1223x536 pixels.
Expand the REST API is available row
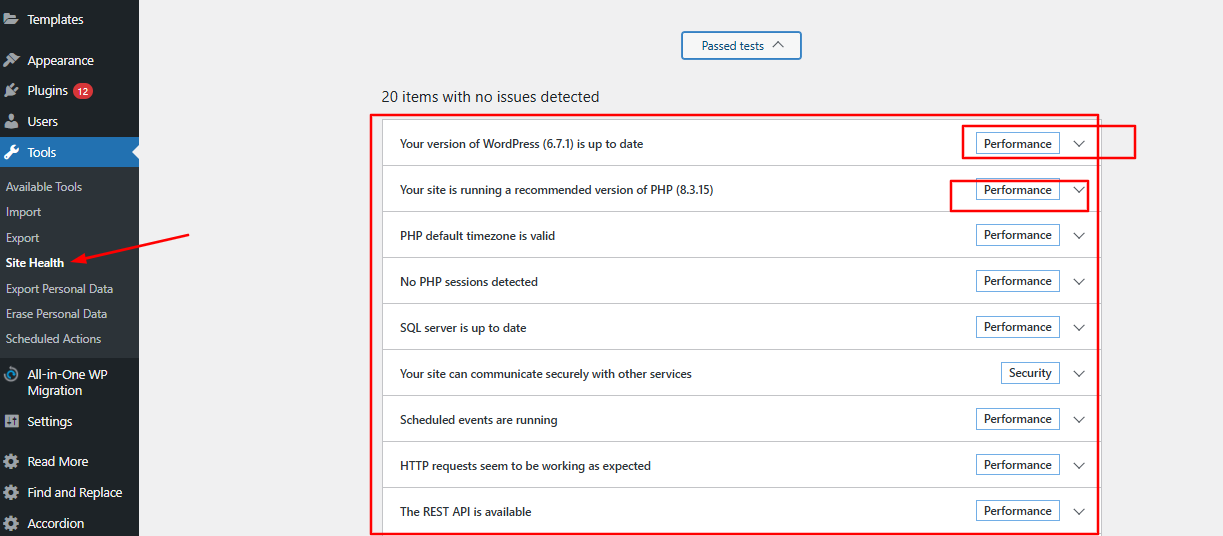(x=740, y=511)
